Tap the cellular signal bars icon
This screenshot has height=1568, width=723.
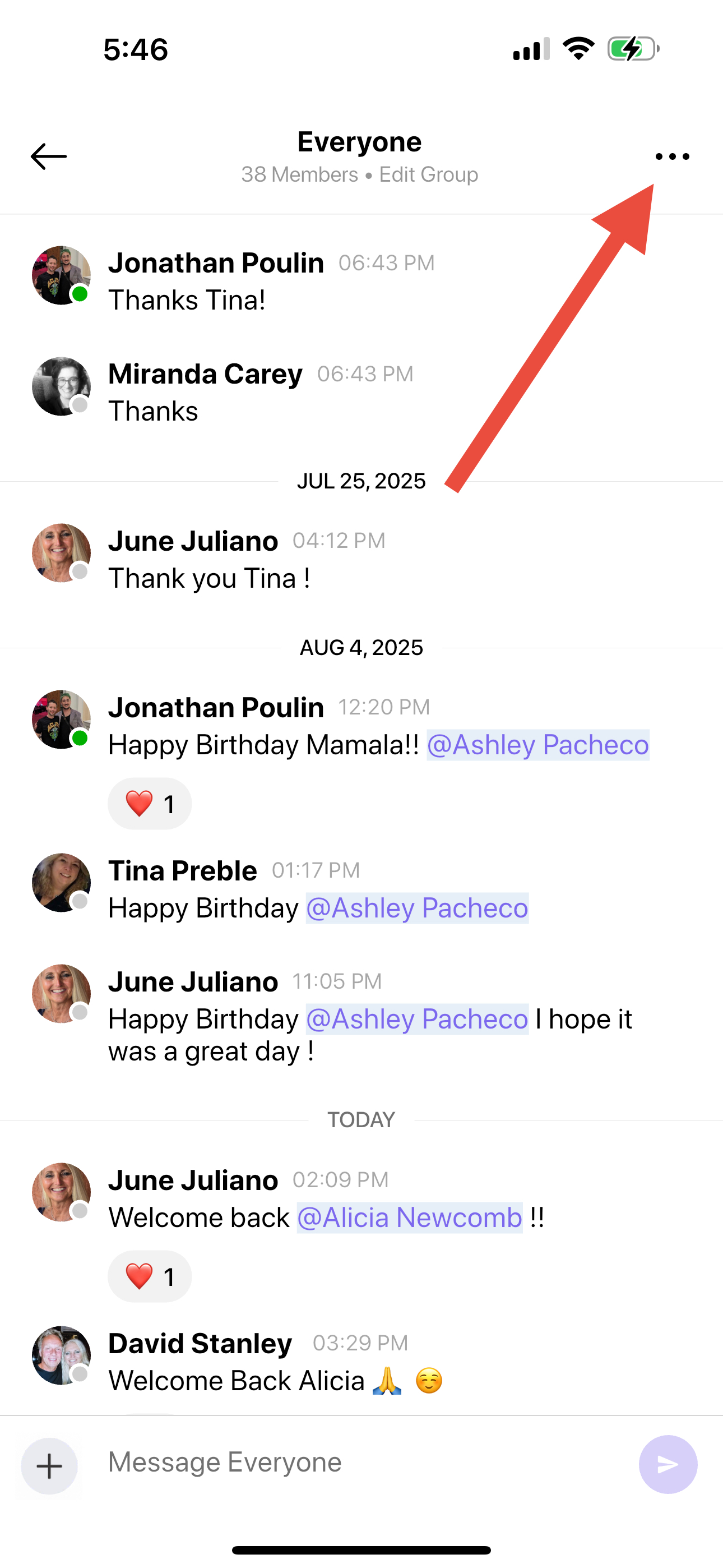click(531, 49)
